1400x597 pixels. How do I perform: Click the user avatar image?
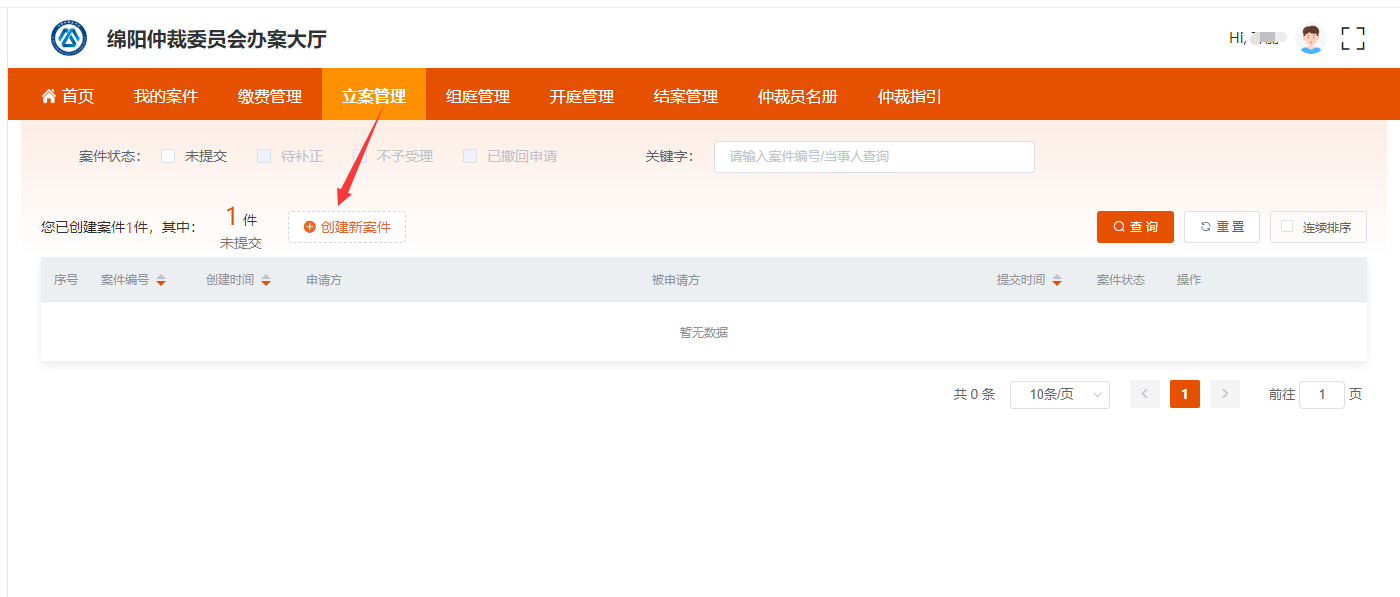[x=1310, y=38]
